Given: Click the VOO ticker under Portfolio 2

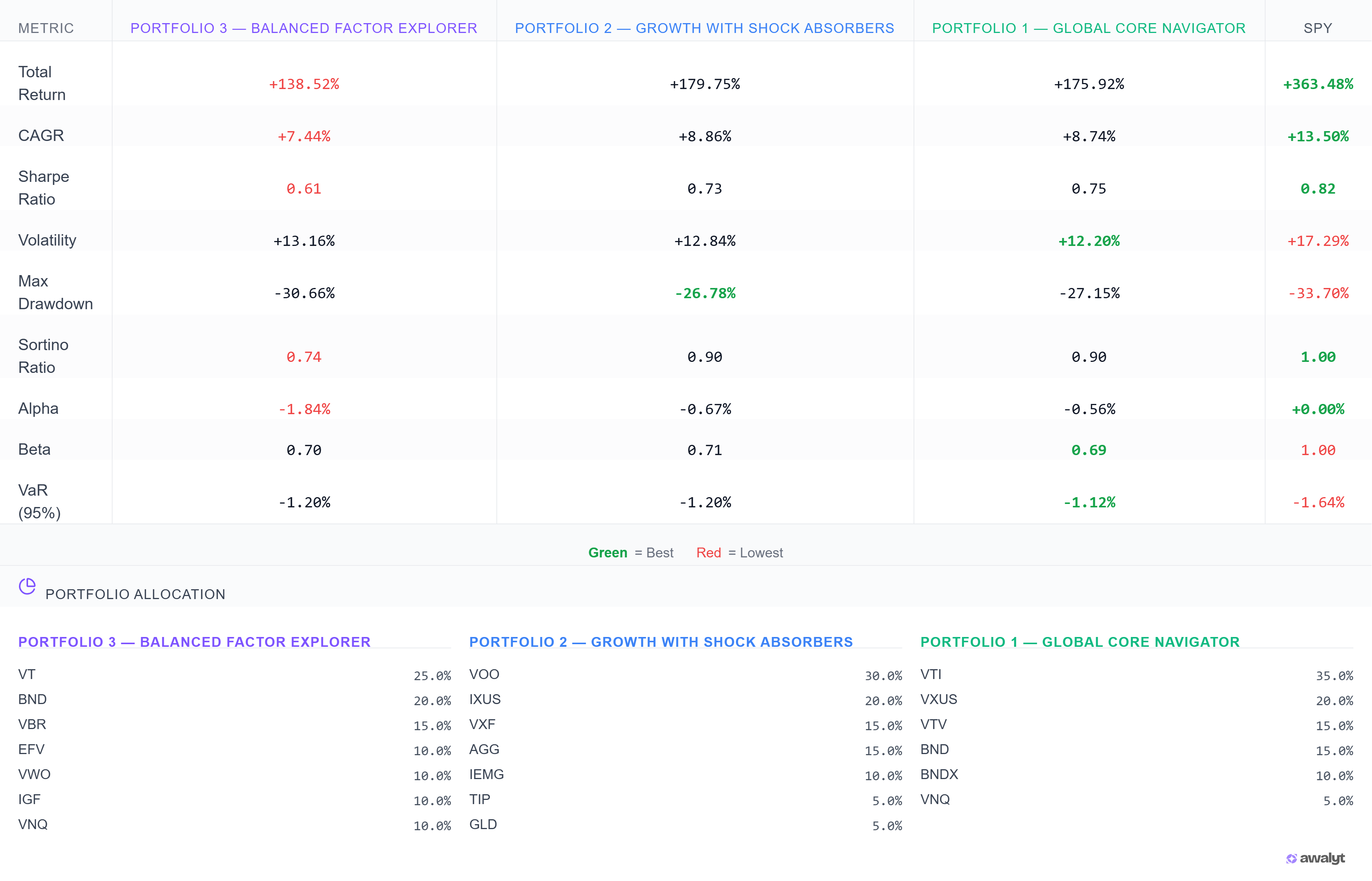Looking at the screenshot, I should 484,674.
